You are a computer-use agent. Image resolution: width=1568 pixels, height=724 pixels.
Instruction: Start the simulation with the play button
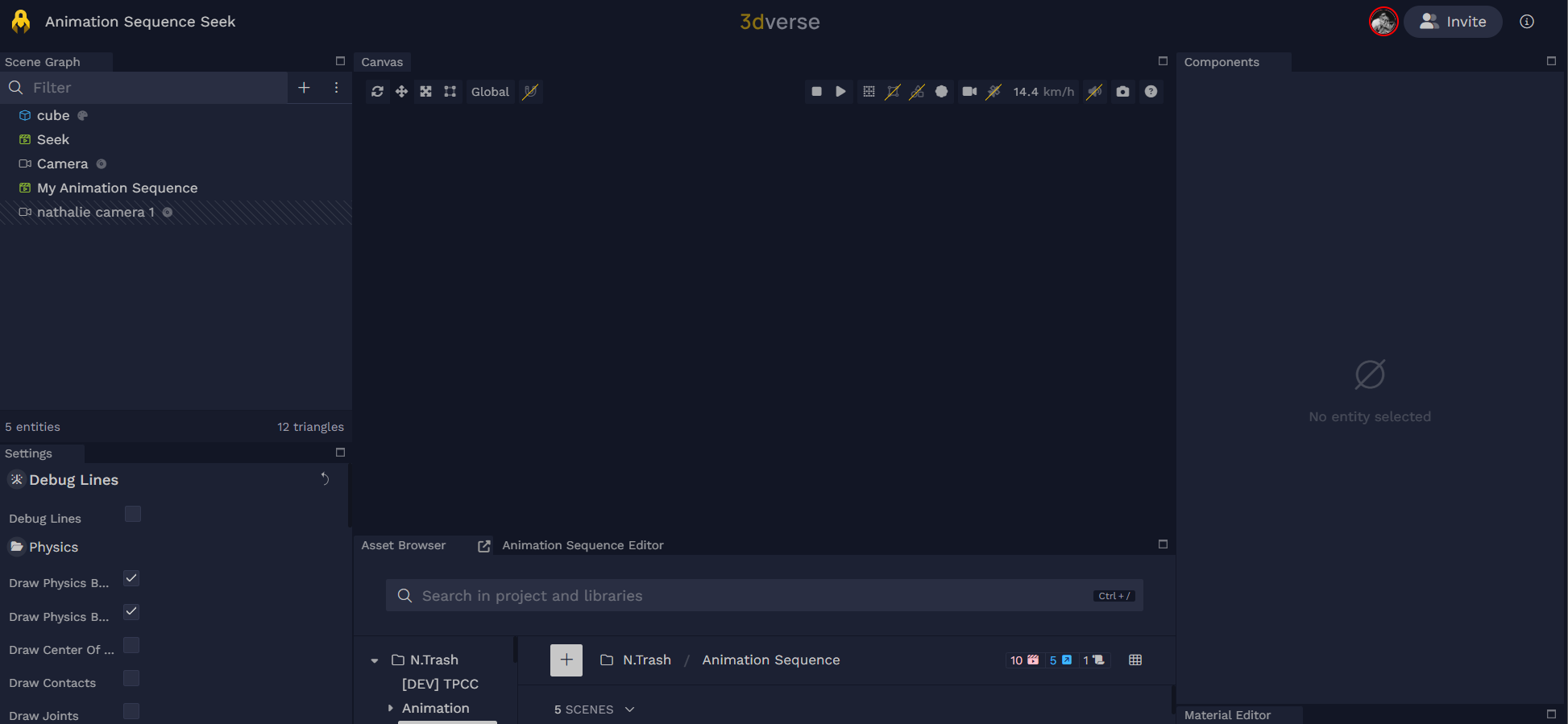pos(840,92)
